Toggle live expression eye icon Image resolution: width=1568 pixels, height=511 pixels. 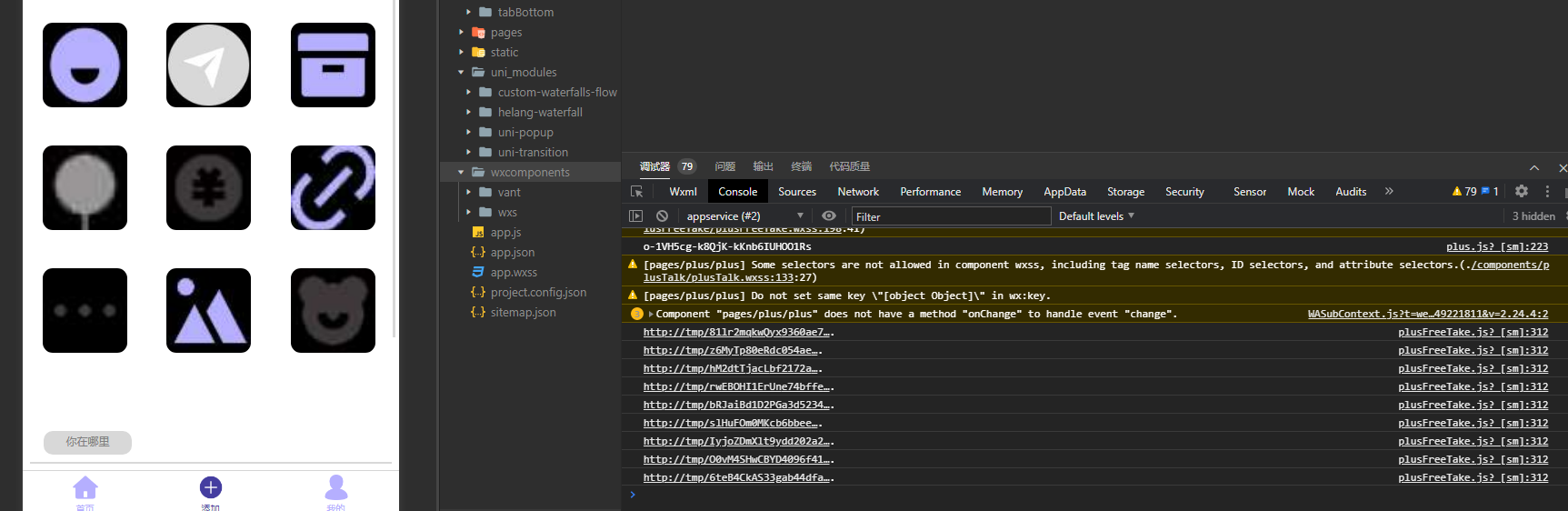pyautogui.click(x=829, y=215)
